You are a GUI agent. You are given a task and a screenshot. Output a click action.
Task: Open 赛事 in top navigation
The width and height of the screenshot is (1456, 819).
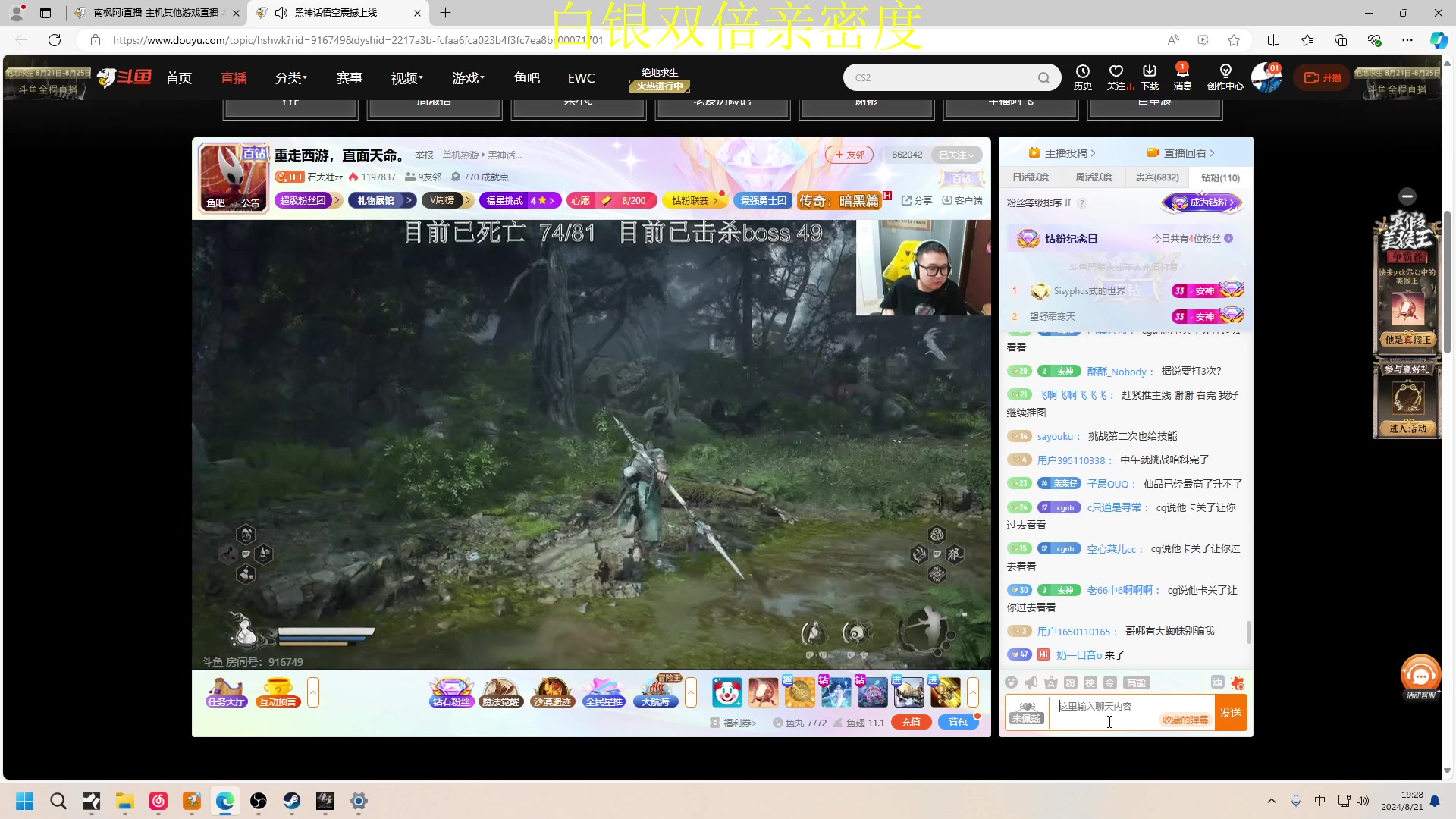pos(350,78)
